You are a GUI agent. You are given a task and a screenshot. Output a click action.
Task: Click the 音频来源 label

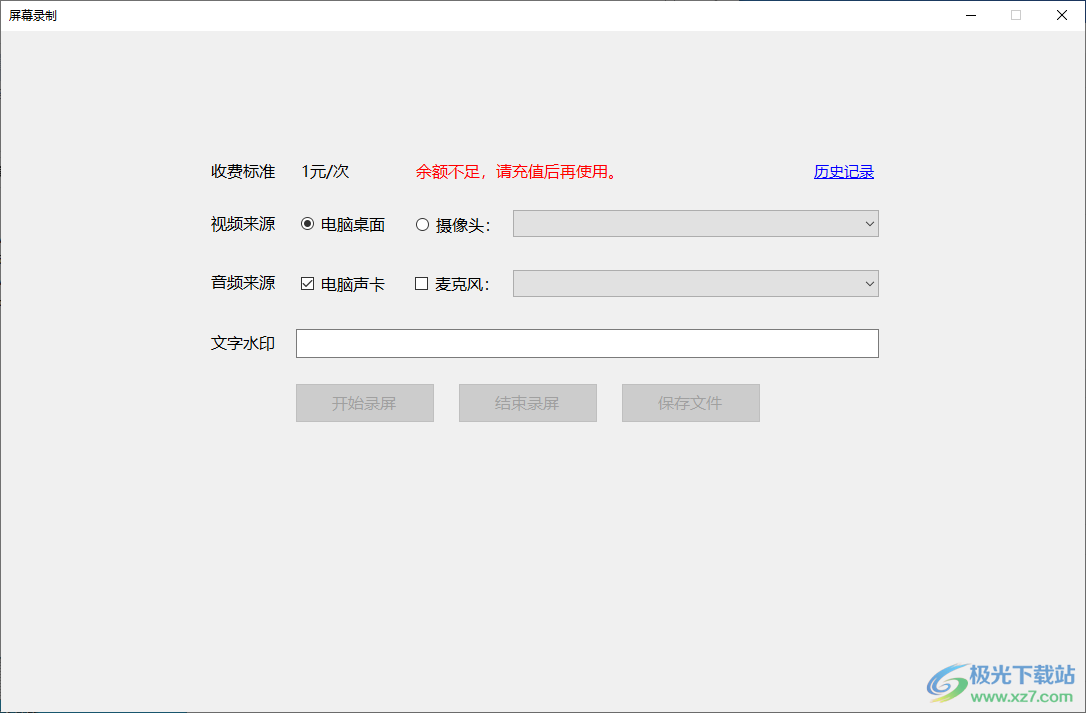point(243,283)
